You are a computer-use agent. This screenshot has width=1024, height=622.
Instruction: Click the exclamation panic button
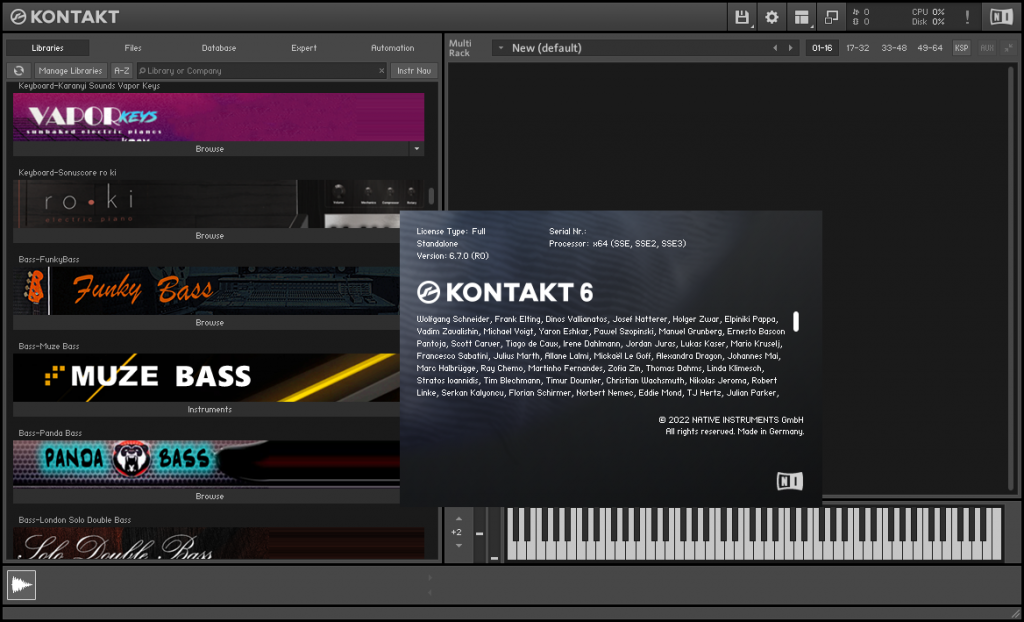pos(967,17)
